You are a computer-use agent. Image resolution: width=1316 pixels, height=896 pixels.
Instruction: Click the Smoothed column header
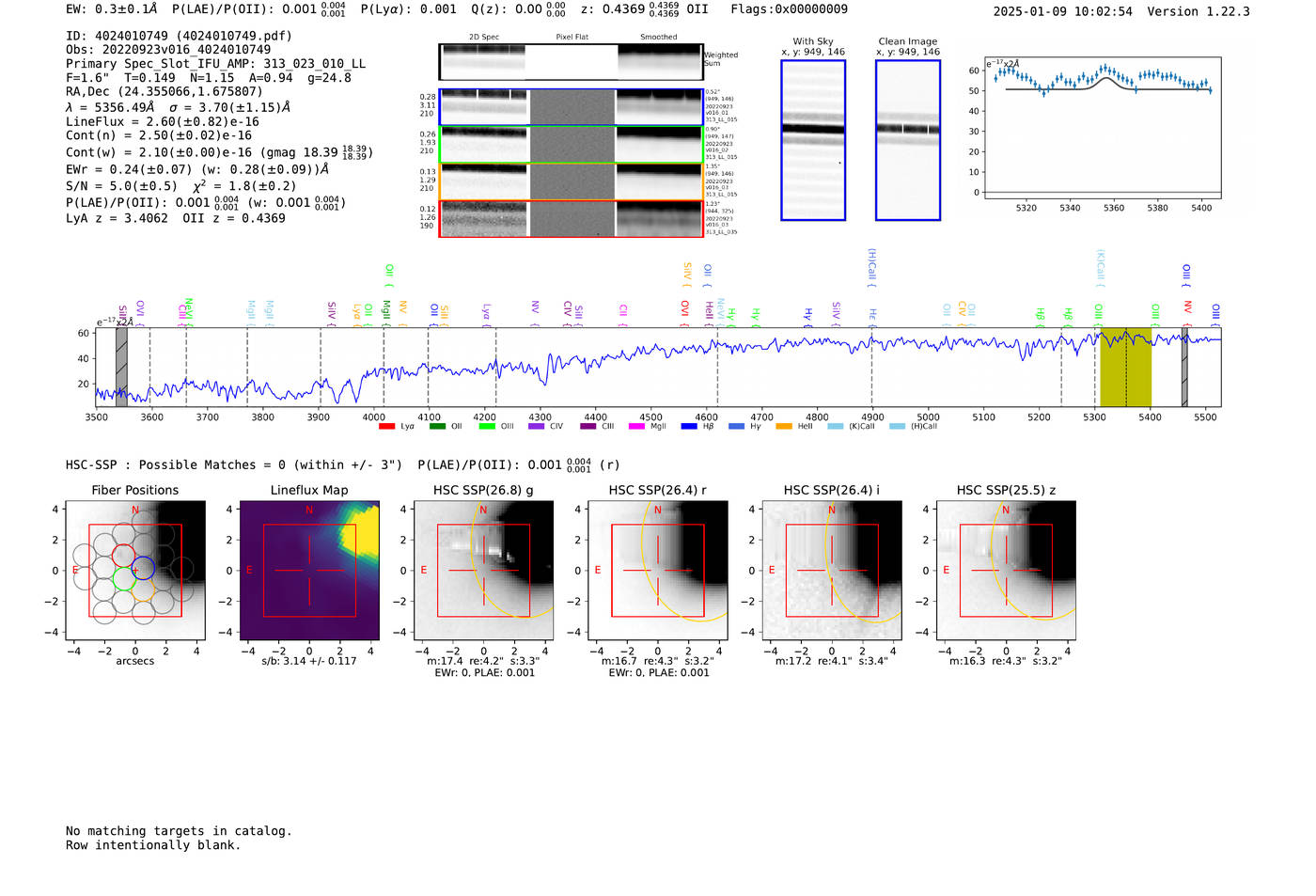[x=659, y=37]
